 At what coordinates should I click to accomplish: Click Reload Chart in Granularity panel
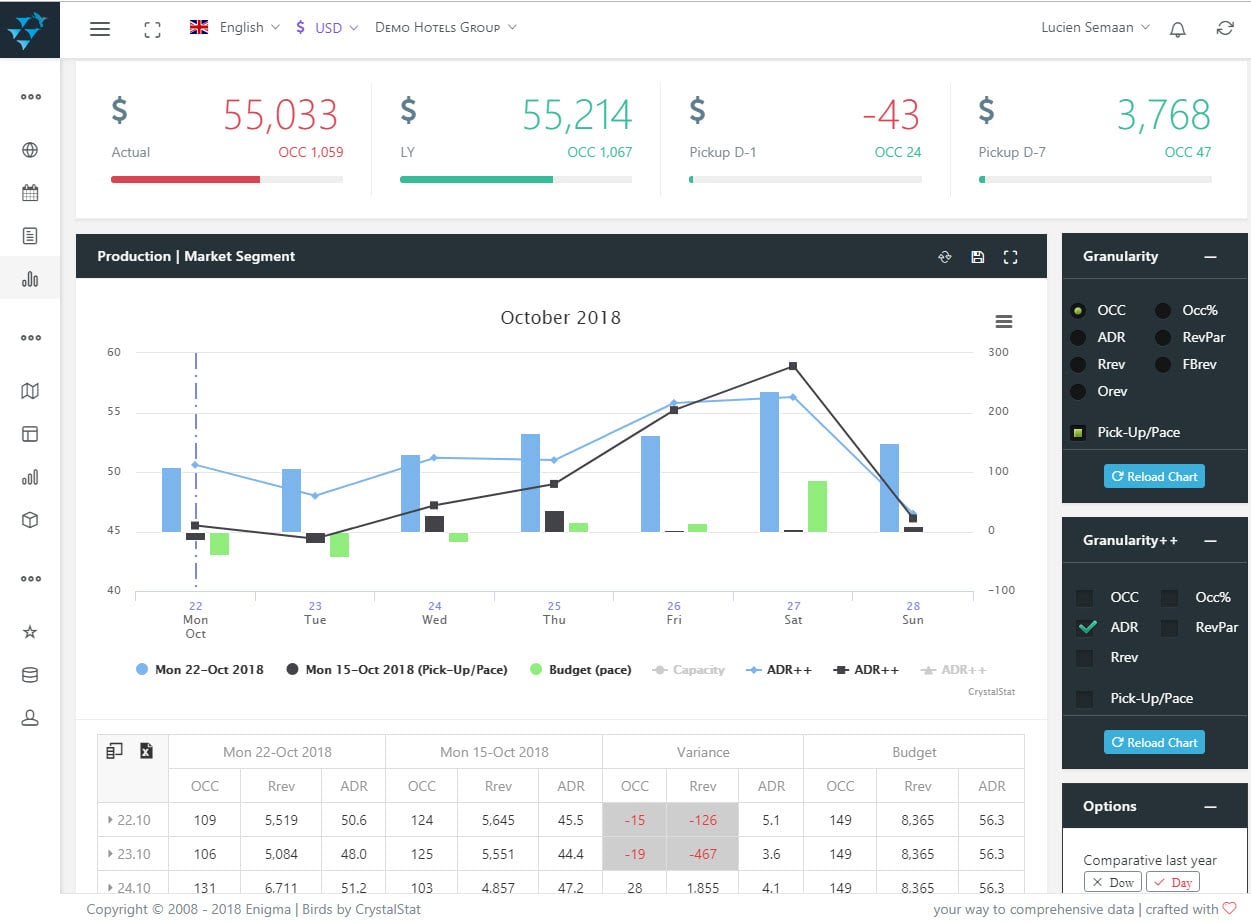click(x=1154, y=477)
